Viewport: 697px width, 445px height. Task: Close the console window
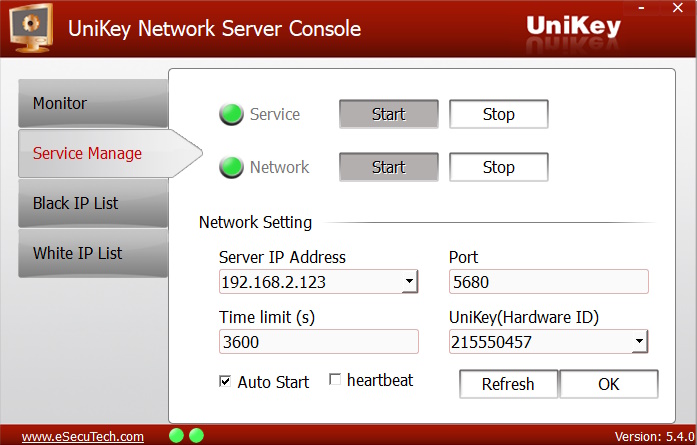(x=678, y=8)
